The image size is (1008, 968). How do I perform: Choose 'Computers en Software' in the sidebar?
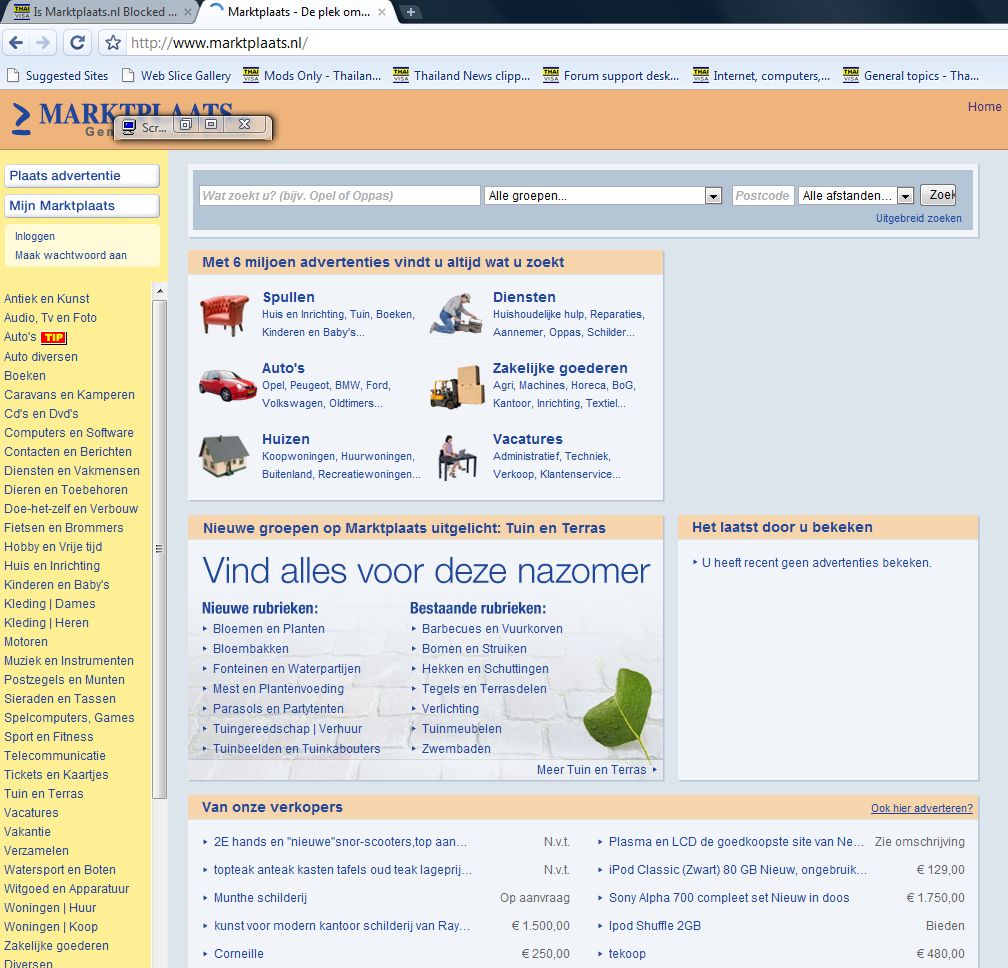(x=69, y=433)
